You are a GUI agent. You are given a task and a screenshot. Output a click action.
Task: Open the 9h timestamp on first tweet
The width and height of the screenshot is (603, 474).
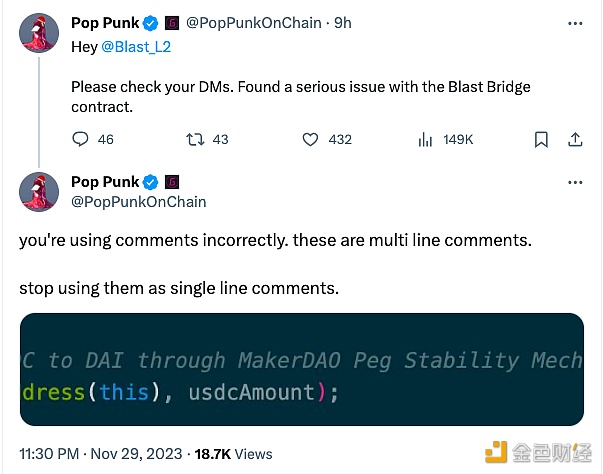pyautogui.click(x=343, y=23)
